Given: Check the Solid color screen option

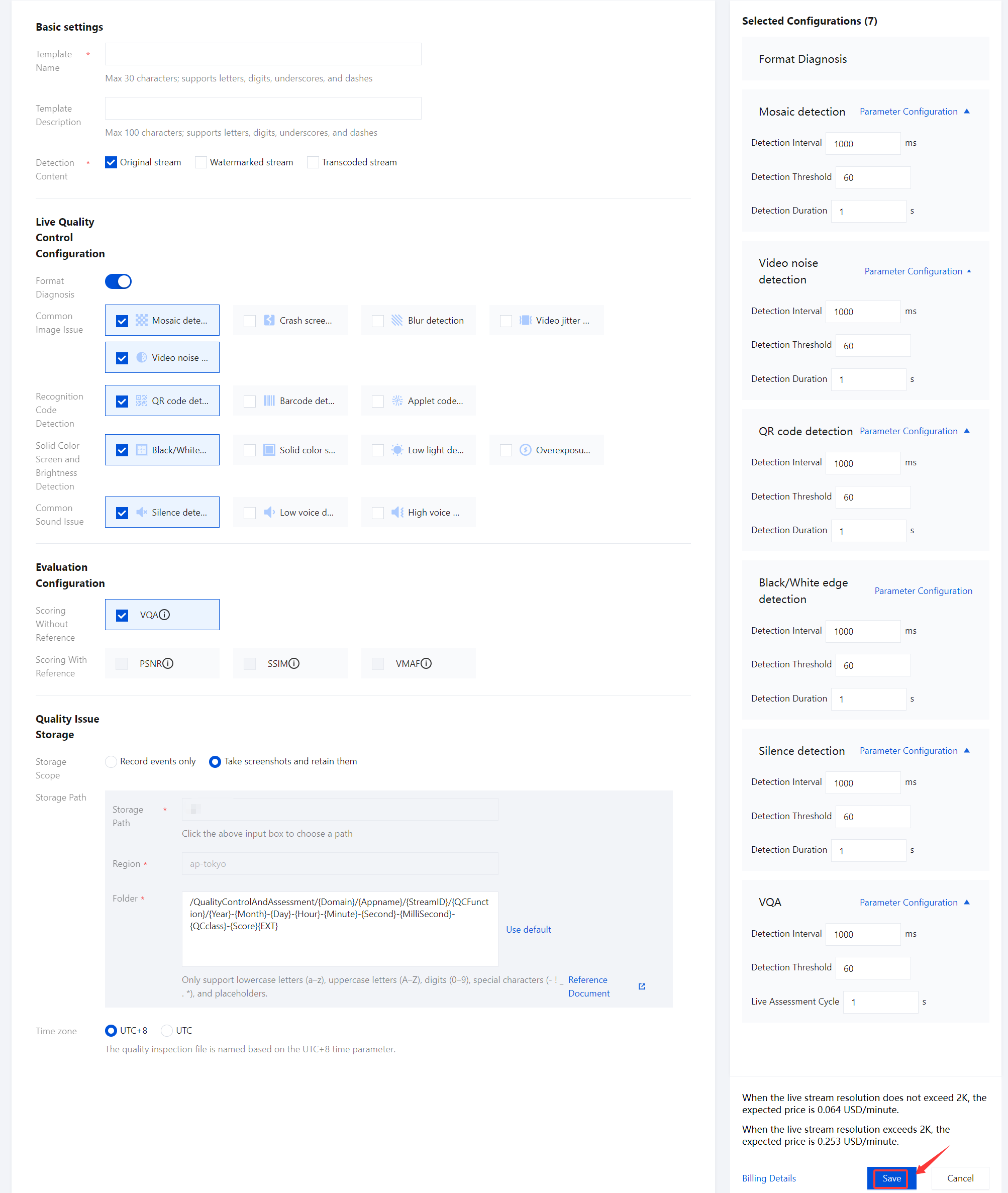Looking at the screenshot, I should coord(250,450).
